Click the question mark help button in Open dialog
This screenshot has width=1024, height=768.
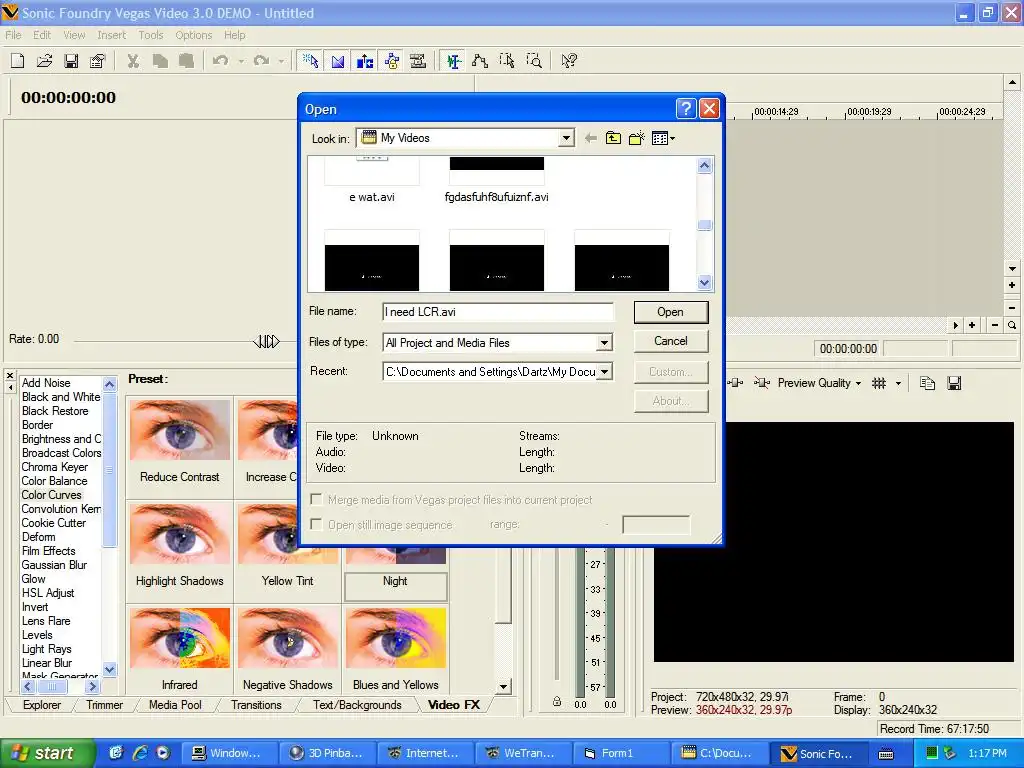[x=686, y=108]
